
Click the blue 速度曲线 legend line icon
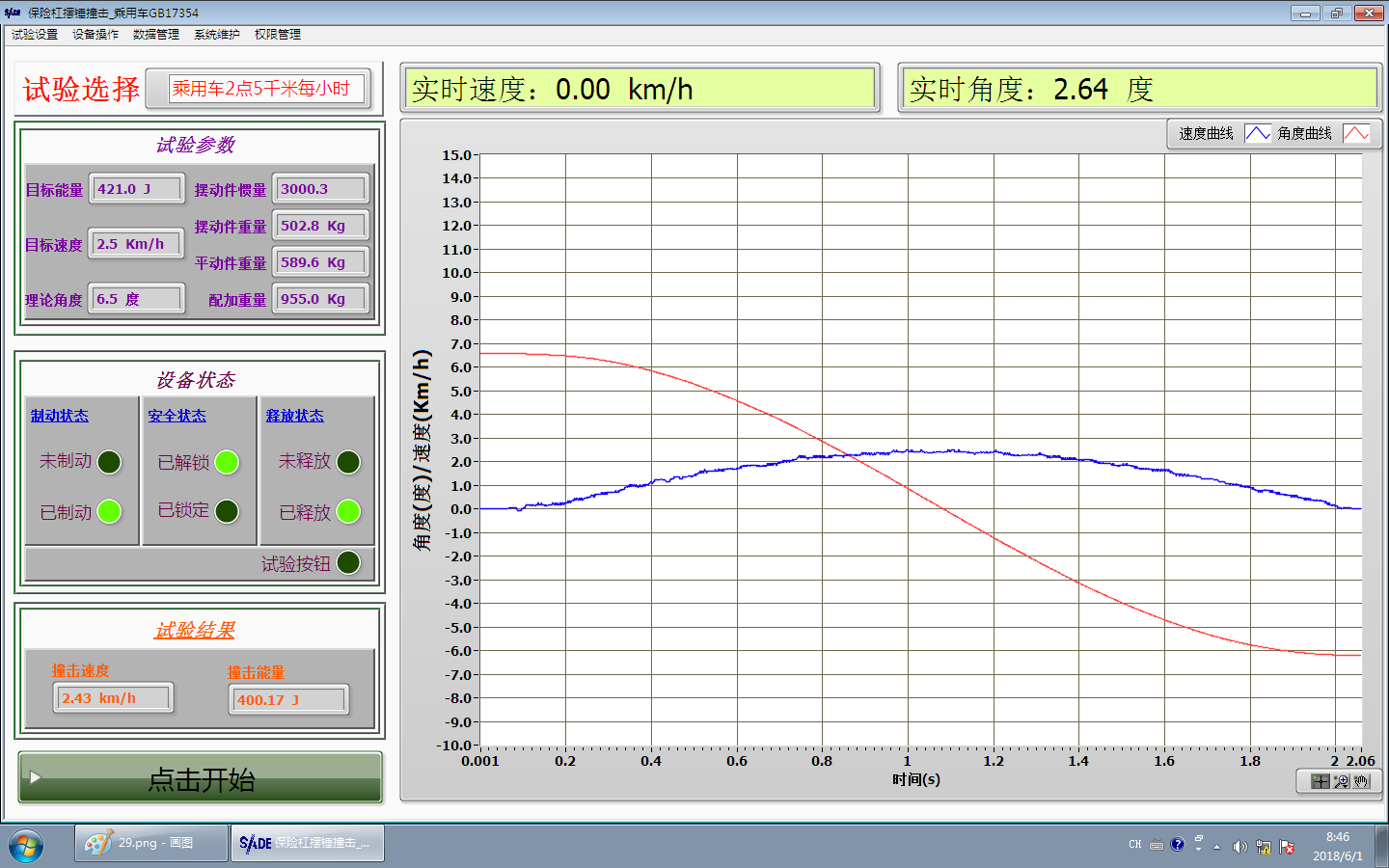click(x=1258, y=133)
